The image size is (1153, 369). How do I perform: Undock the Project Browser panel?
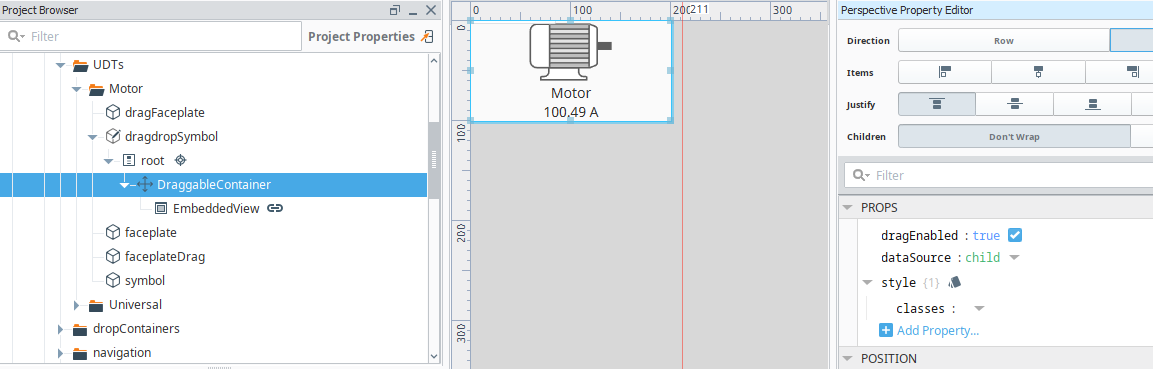pos(395,10)
